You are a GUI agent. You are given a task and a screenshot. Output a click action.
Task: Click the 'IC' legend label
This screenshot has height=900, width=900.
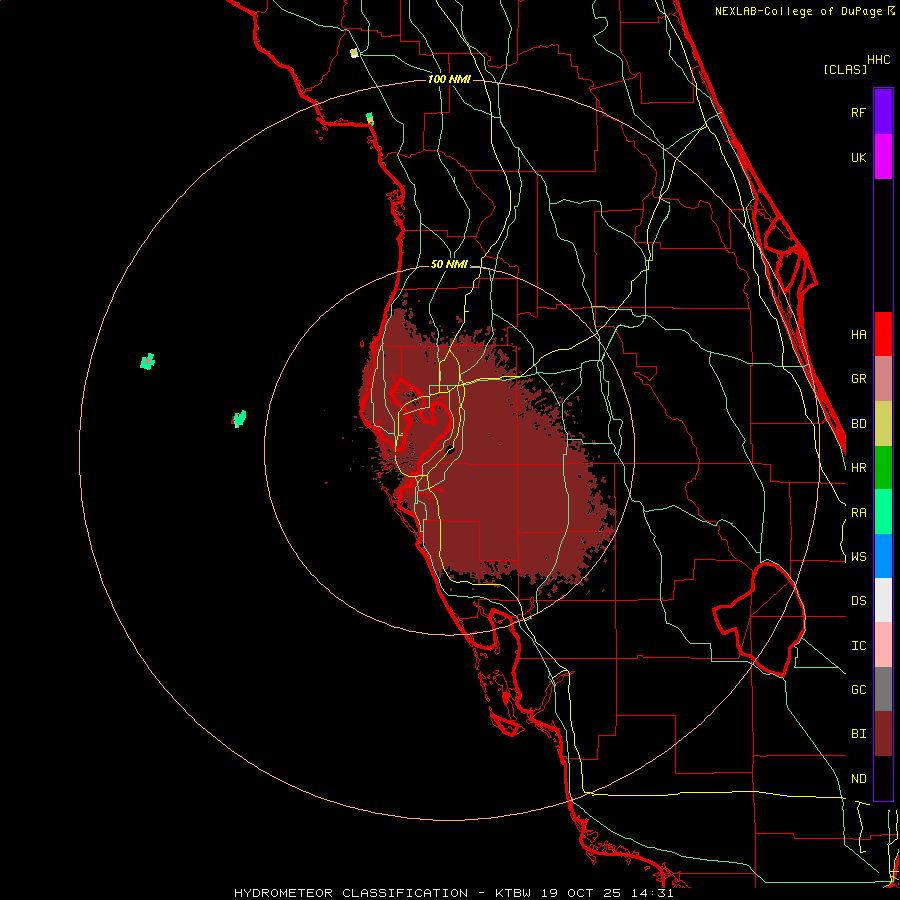pyautogui.click(x=858, y=646)
